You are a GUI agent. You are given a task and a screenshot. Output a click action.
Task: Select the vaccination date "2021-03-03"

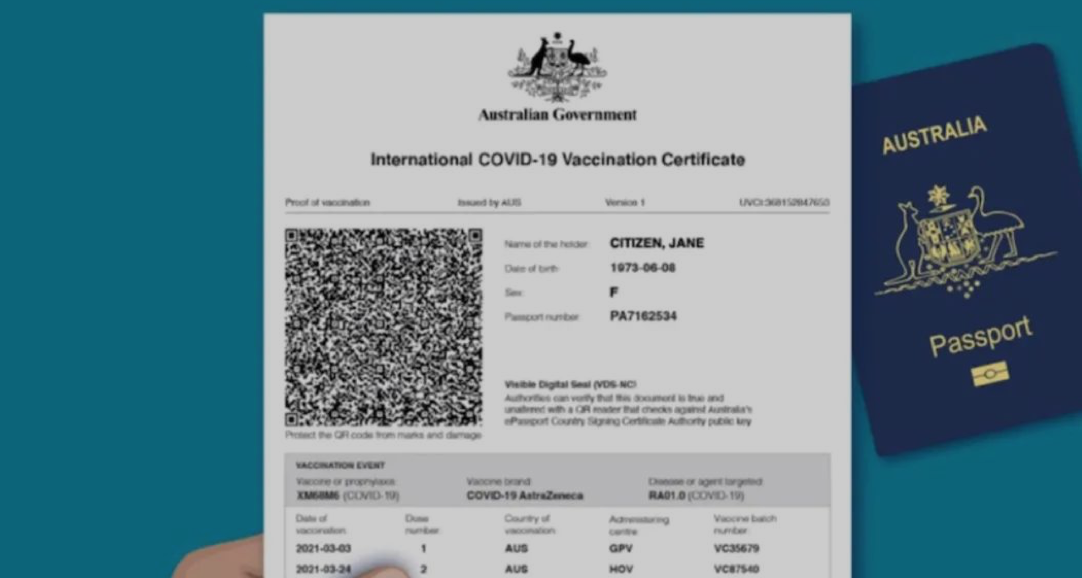coord(324,549)
